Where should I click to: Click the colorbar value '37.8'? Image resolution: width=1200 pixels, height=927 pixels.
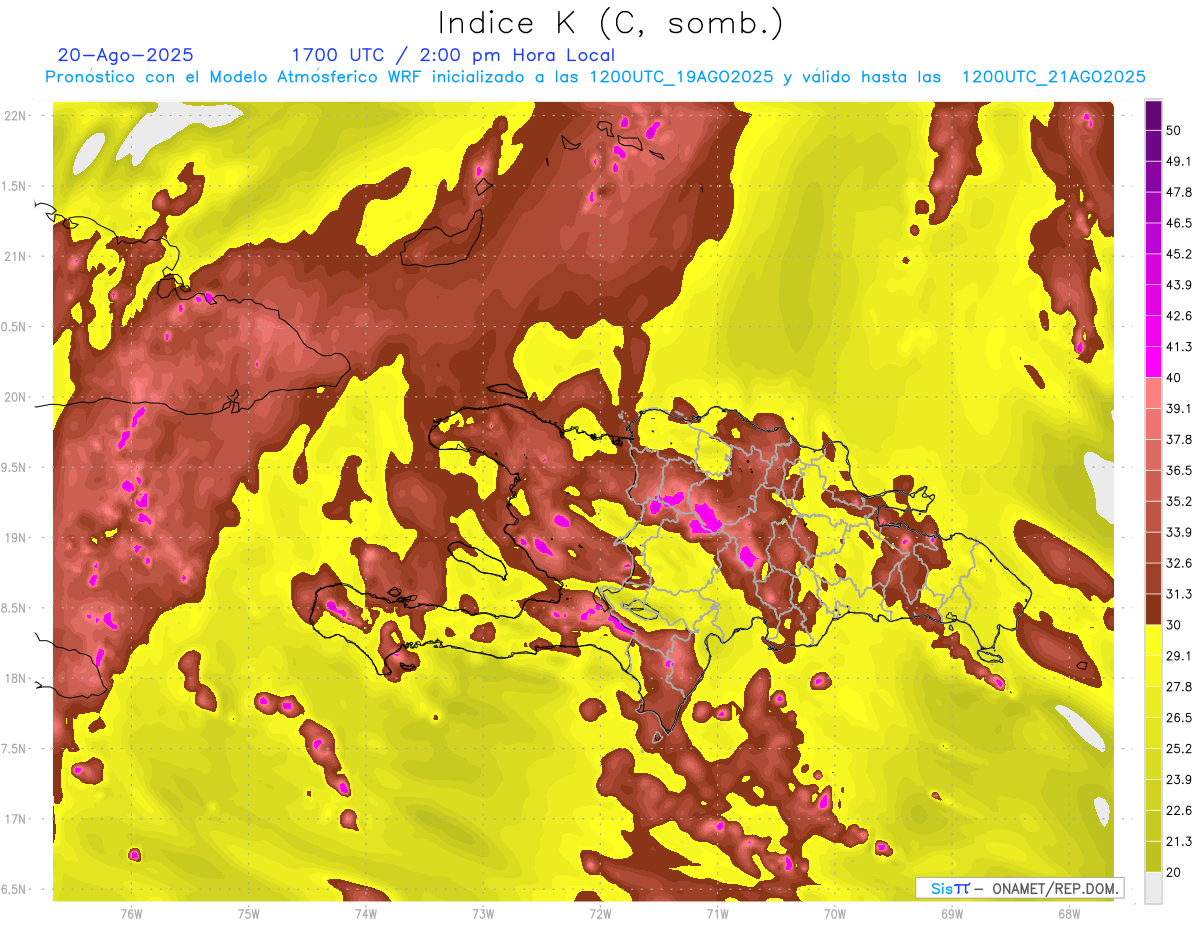[1179, 440]
